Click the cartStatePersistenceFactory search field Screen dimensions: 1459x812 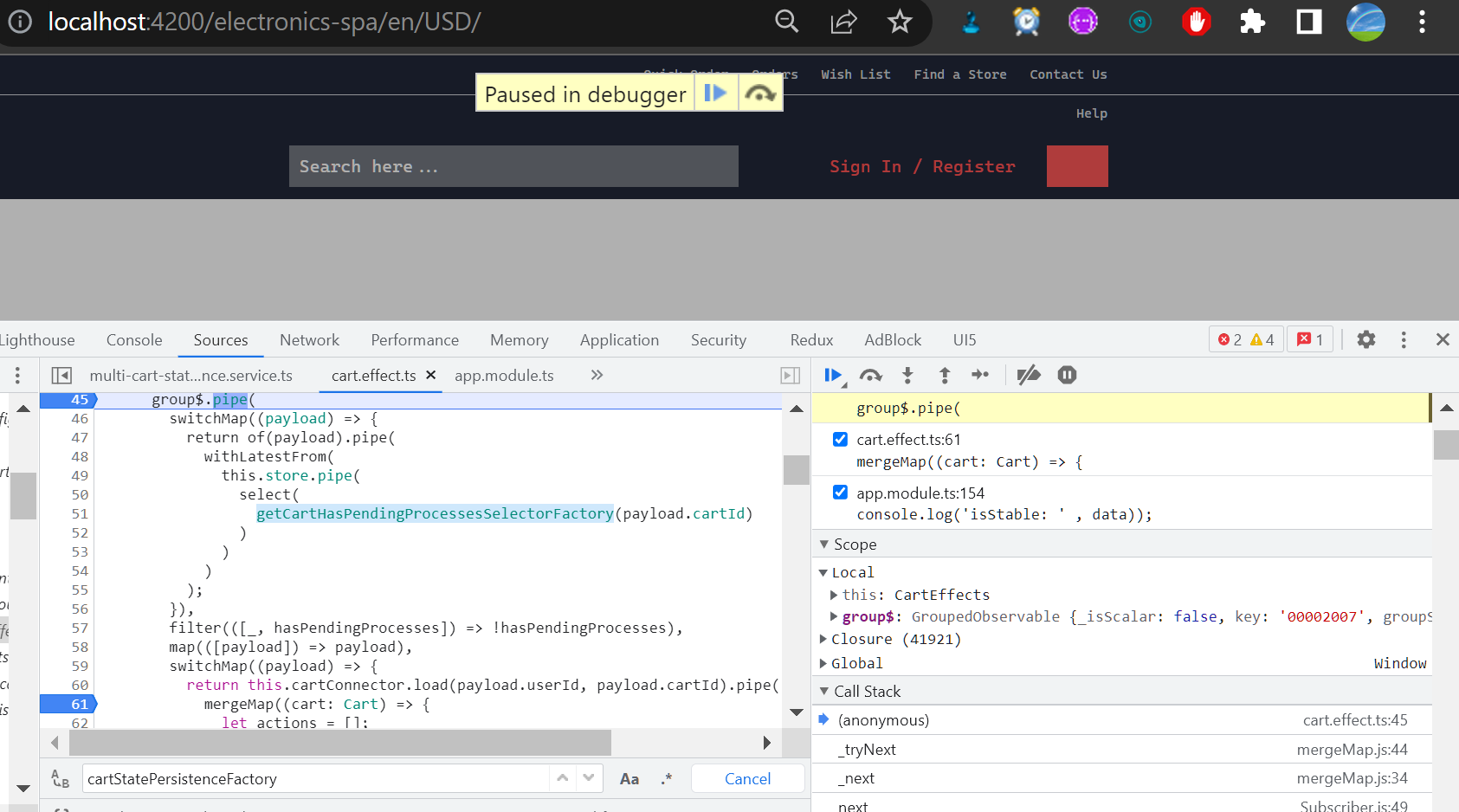(316, 779)
